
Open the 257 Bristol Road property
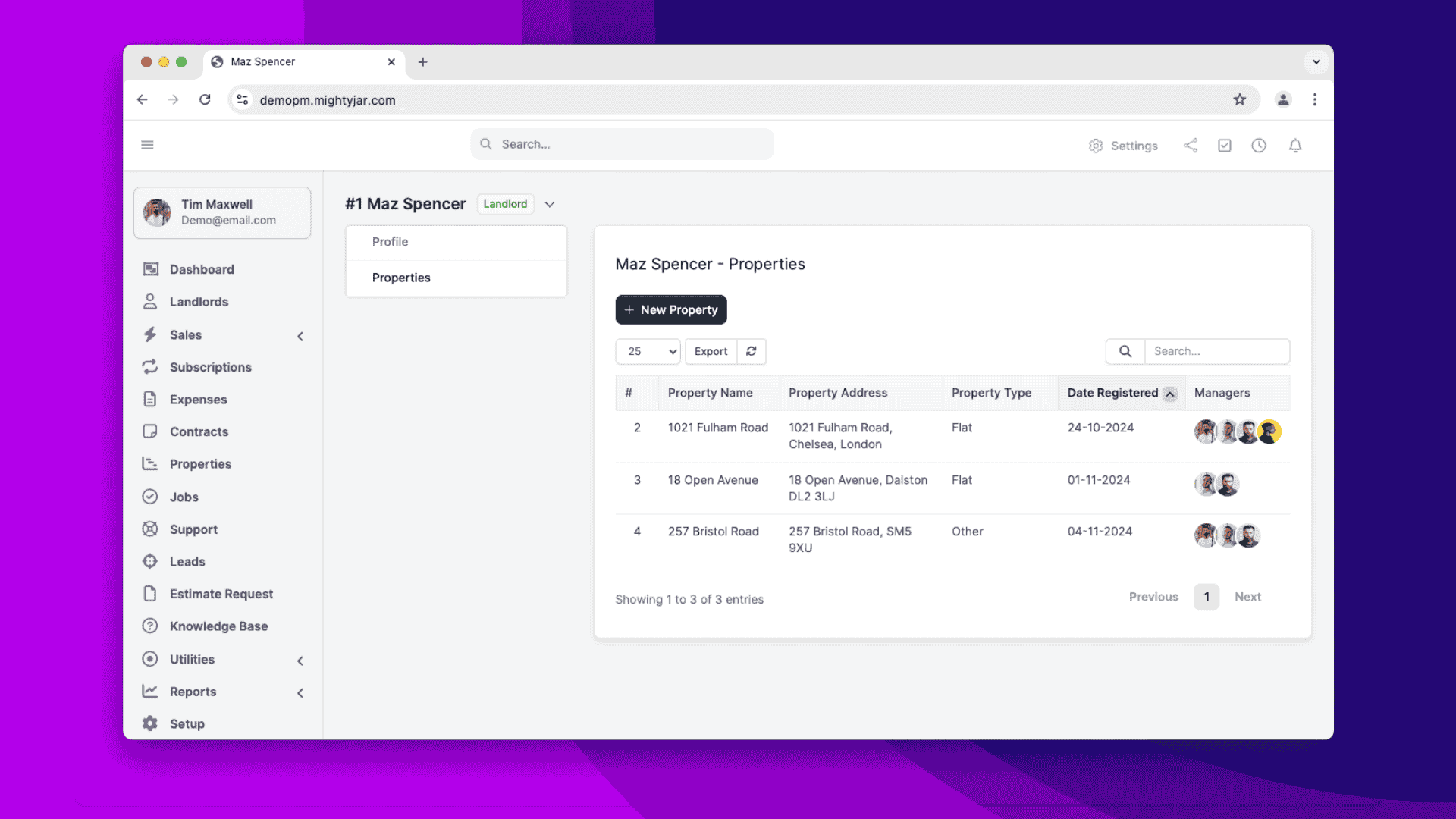click(x=713, y=532)
